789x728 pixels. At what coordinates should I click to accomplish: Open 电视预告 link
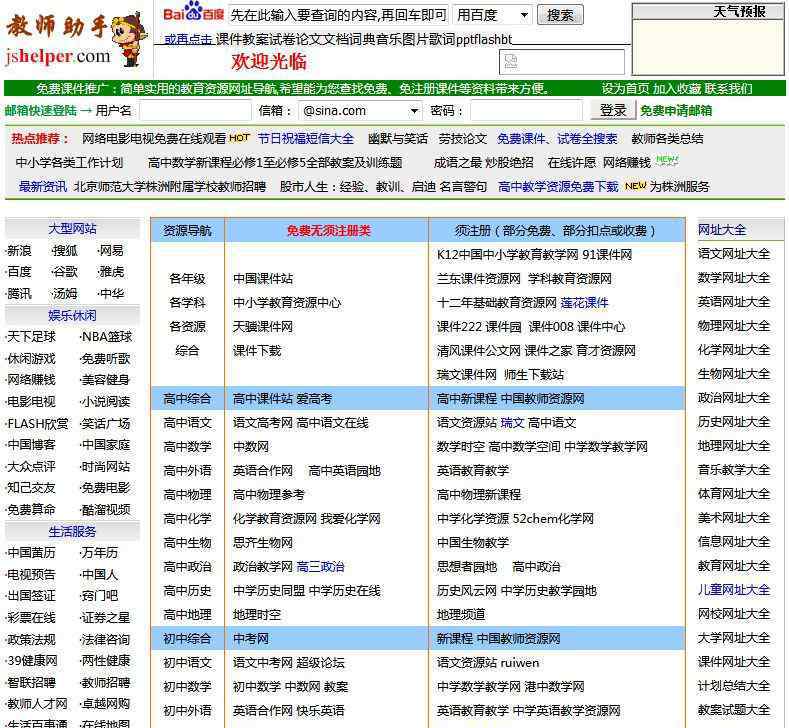tap(31, 575)
